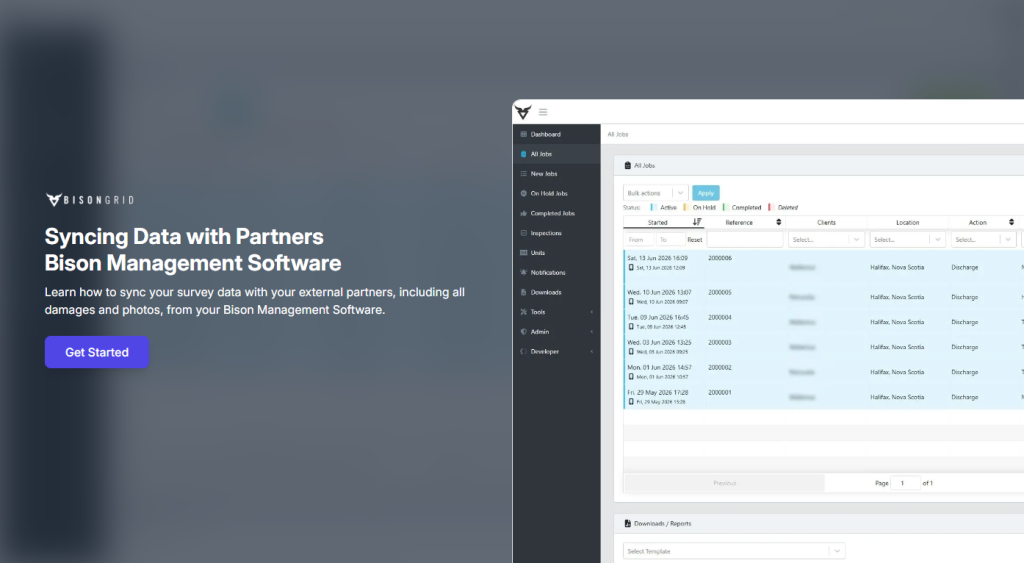Click the sort arrows on the Reference column
The height and width of the screenshot is (563, 1024).
tap(778, 222)
